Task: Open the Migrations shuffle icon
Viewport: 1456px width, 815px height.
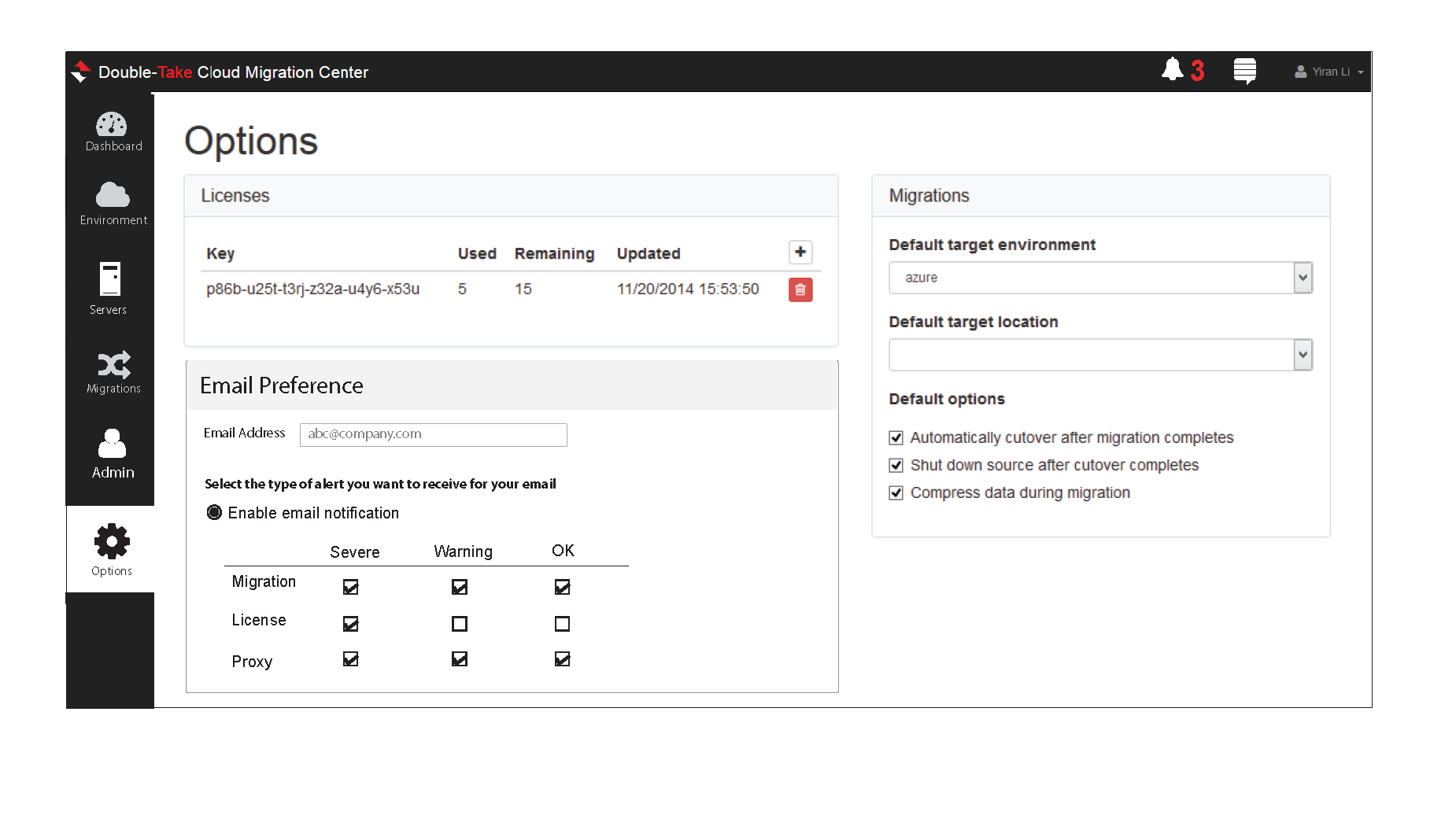Action: click(x=114, y=365)
